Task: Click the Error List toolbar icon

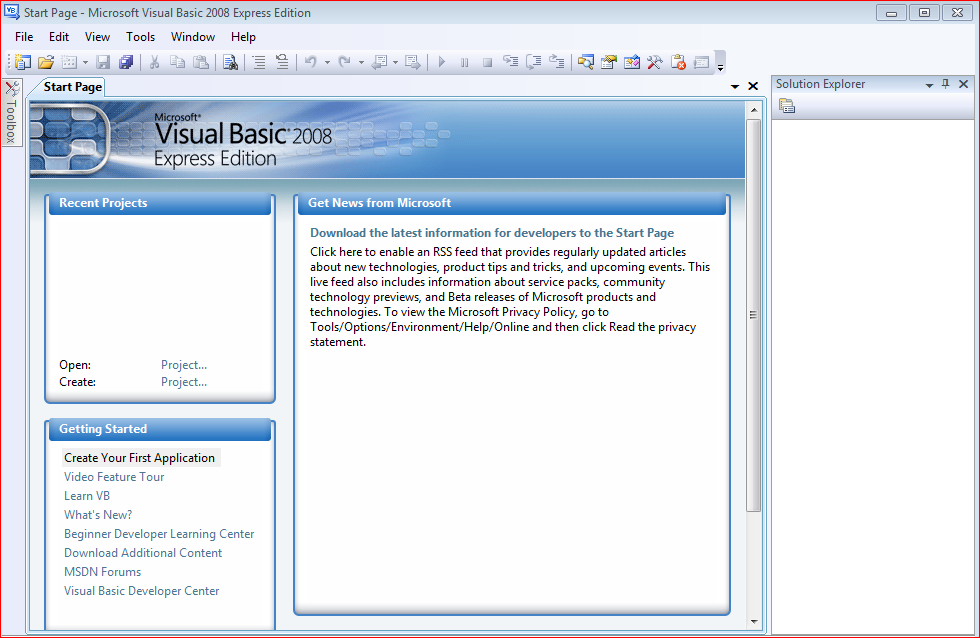Action: [x=678, y=62]
